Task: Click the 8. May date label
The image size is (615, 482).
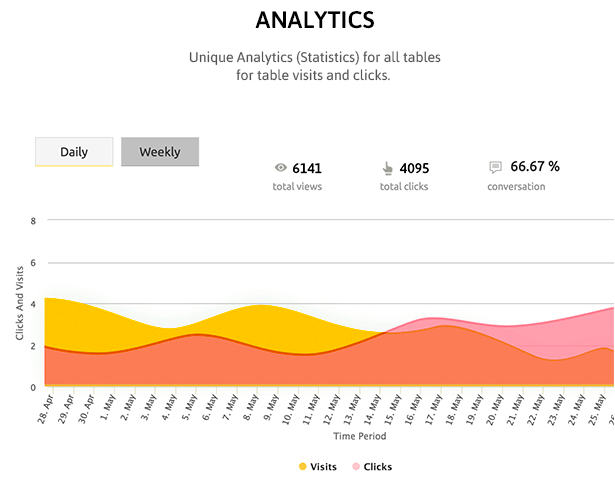Action: click(251, 408)
